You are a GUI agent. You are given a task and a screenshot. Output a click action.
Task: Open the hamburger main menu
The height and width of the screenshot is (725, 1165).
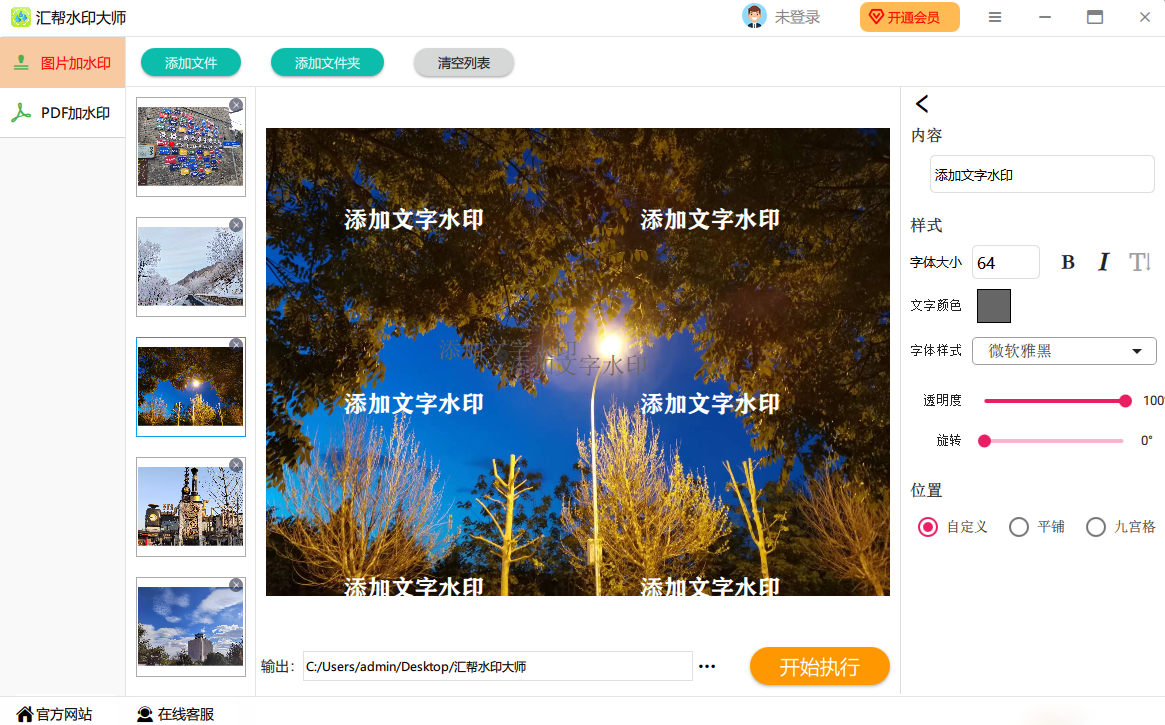tap(995, 17)
